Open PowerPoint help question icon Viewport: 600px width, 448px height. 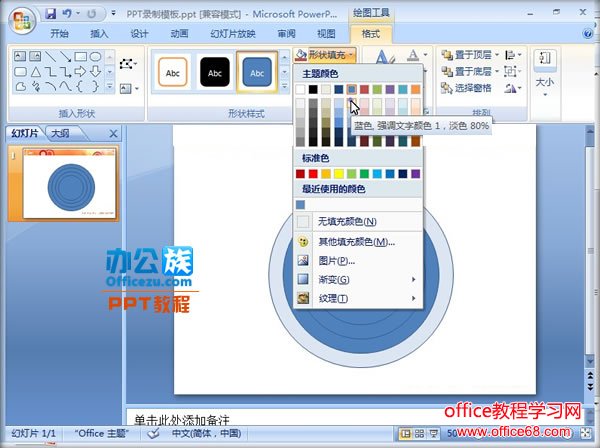pos(588,34)
